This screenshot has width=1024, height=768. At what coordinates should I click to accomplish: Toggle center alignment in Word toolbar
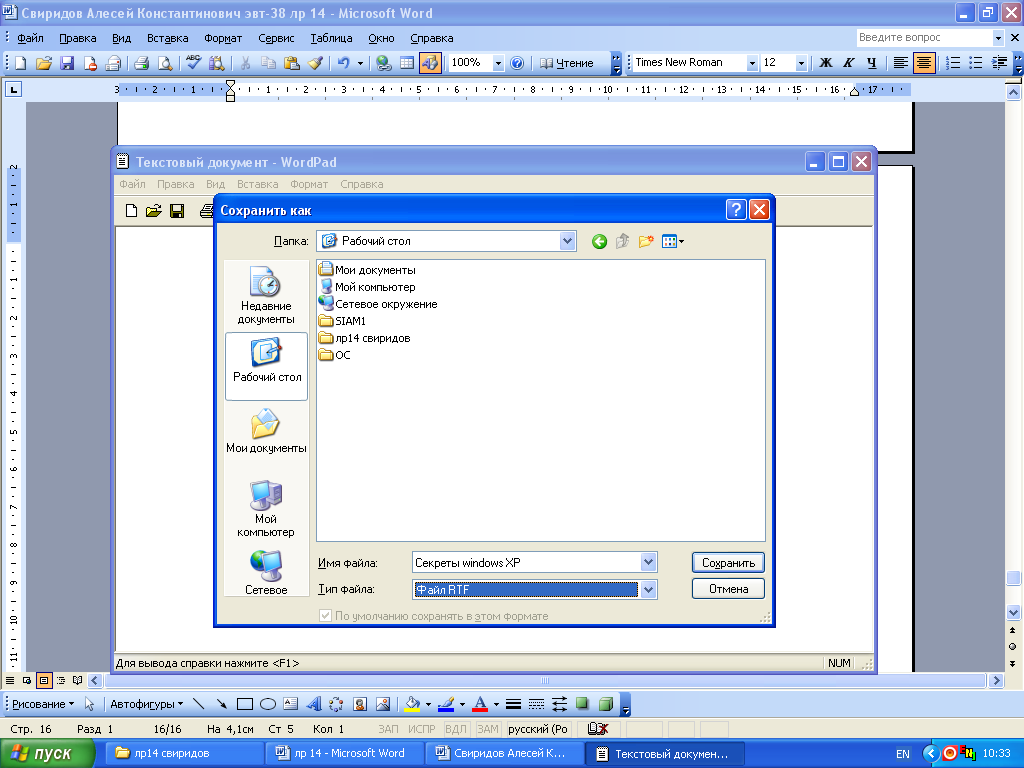(x=923, y=63)
